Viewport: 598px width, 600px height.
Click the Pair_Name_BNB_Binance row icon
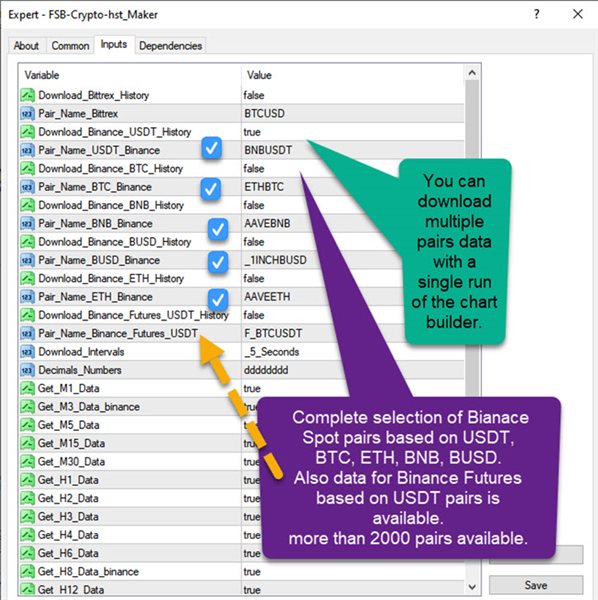pyautogui.click(x=28, y=223)
